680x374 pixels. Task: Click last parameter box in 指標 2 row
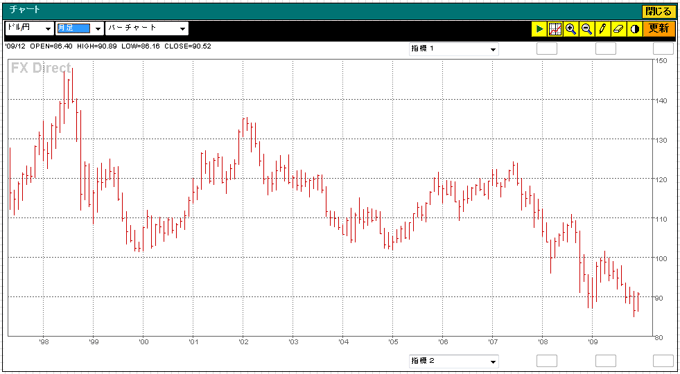click(x=663, y=361)
